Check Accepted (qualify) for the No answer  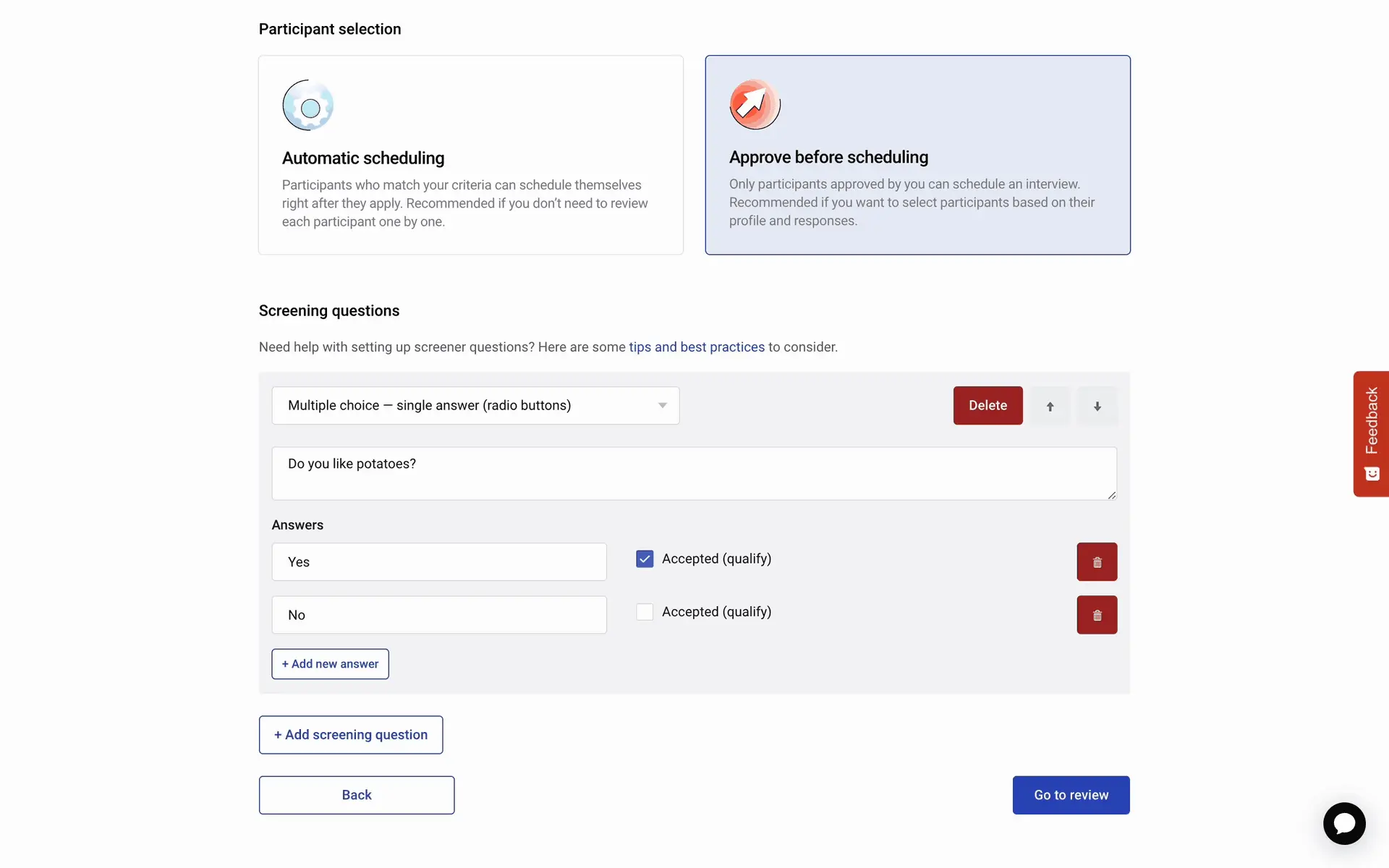(x=645, y=612)
